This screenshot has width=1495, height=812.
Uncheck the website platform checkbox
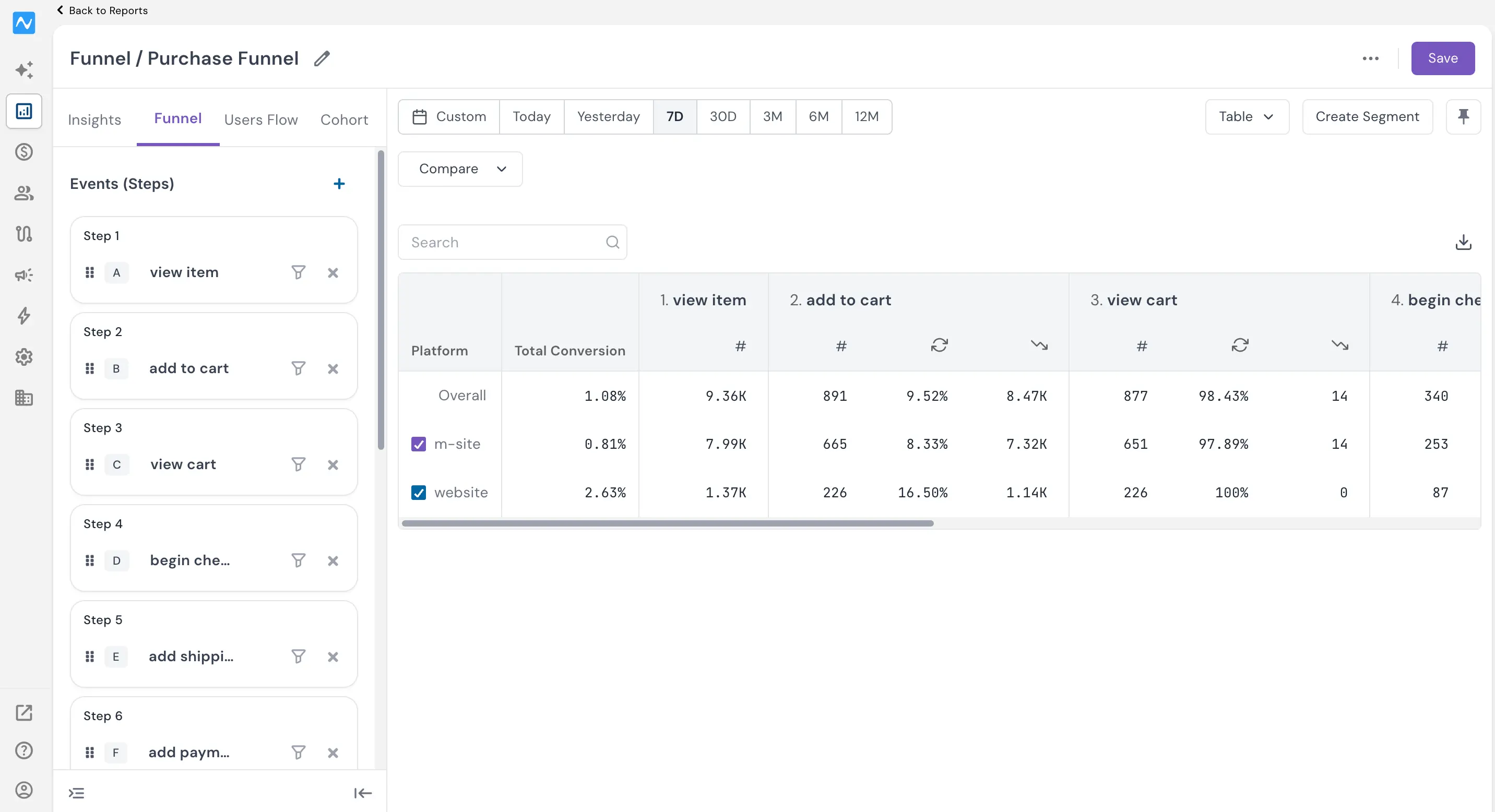click(x=419, y=493)
